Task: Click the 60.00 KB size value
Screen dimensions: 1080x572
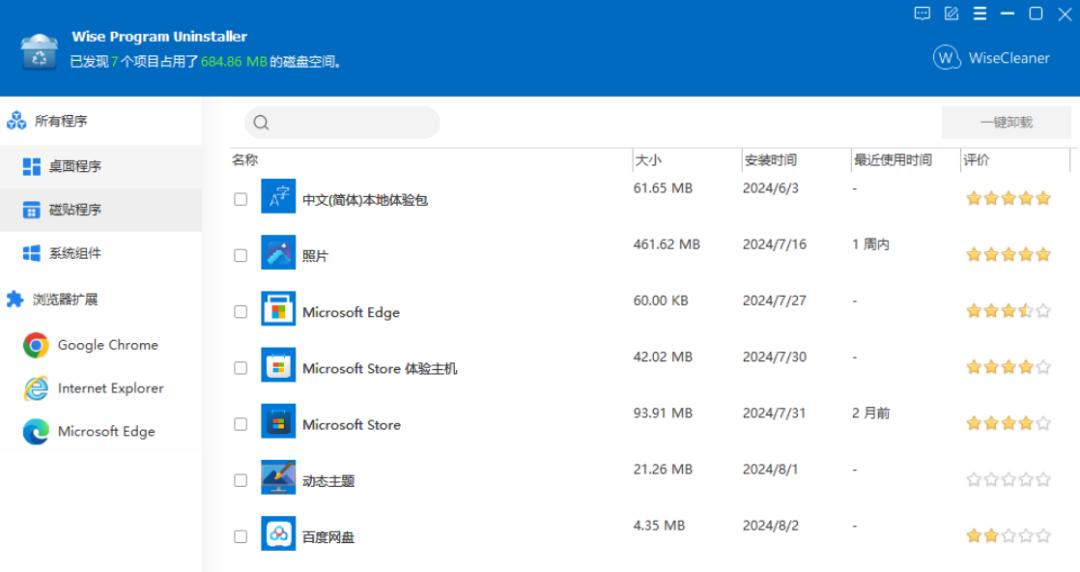Action: coord(661,301)
